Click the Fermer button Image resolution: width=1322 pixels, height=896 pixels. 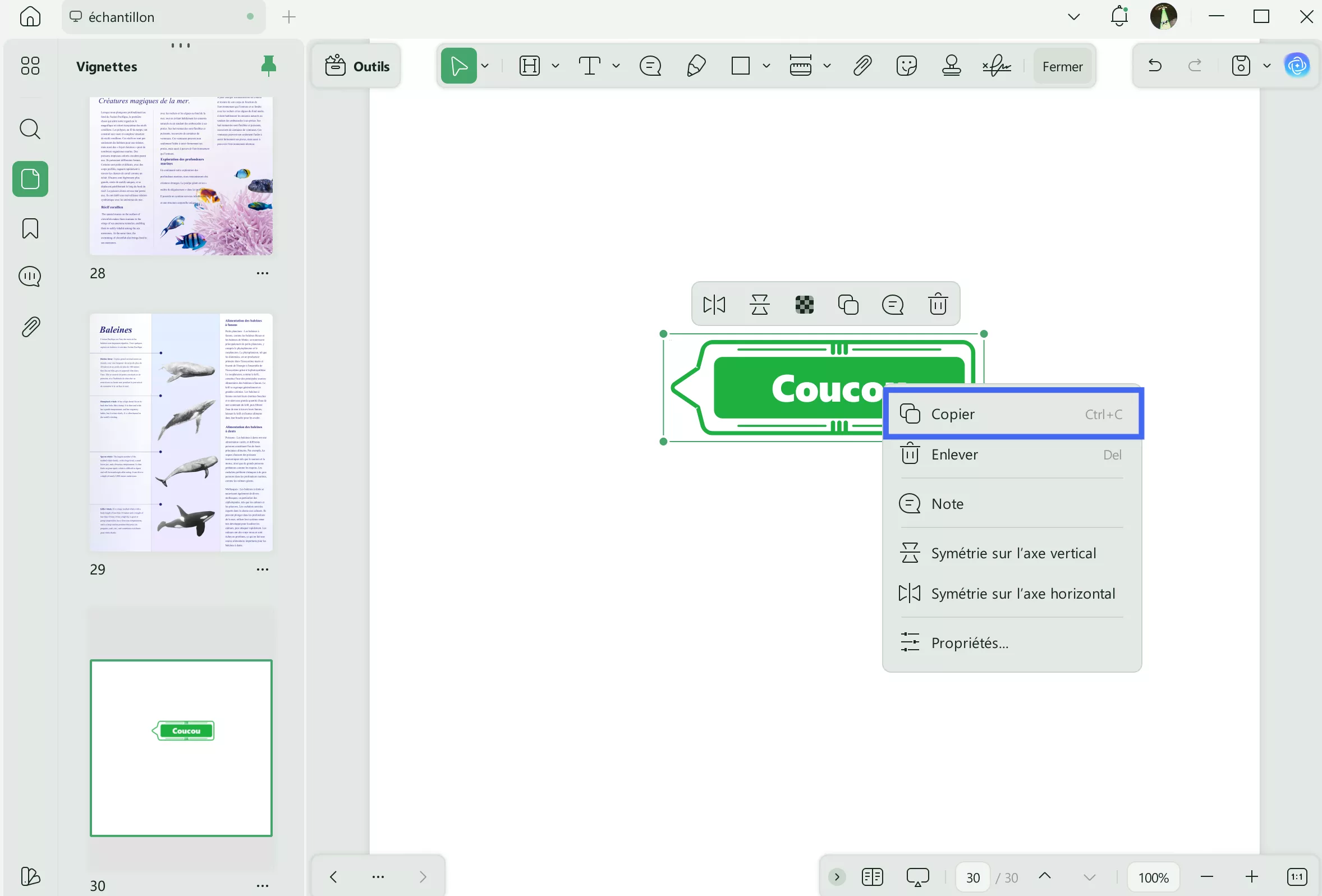[x=1063, y=66]
